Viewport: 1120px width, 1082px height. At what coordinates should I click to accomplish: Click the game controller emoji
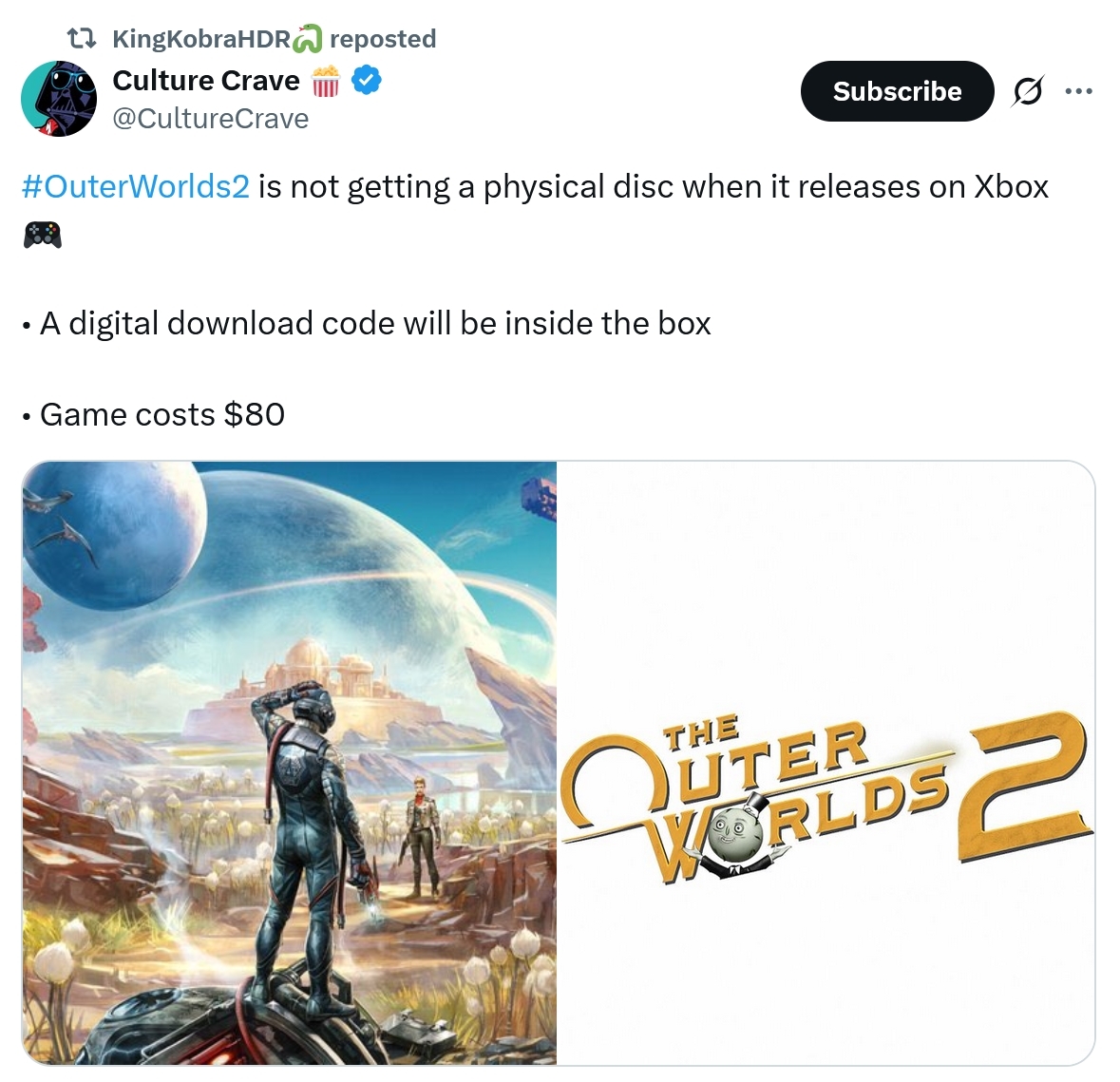click(43, 235)
